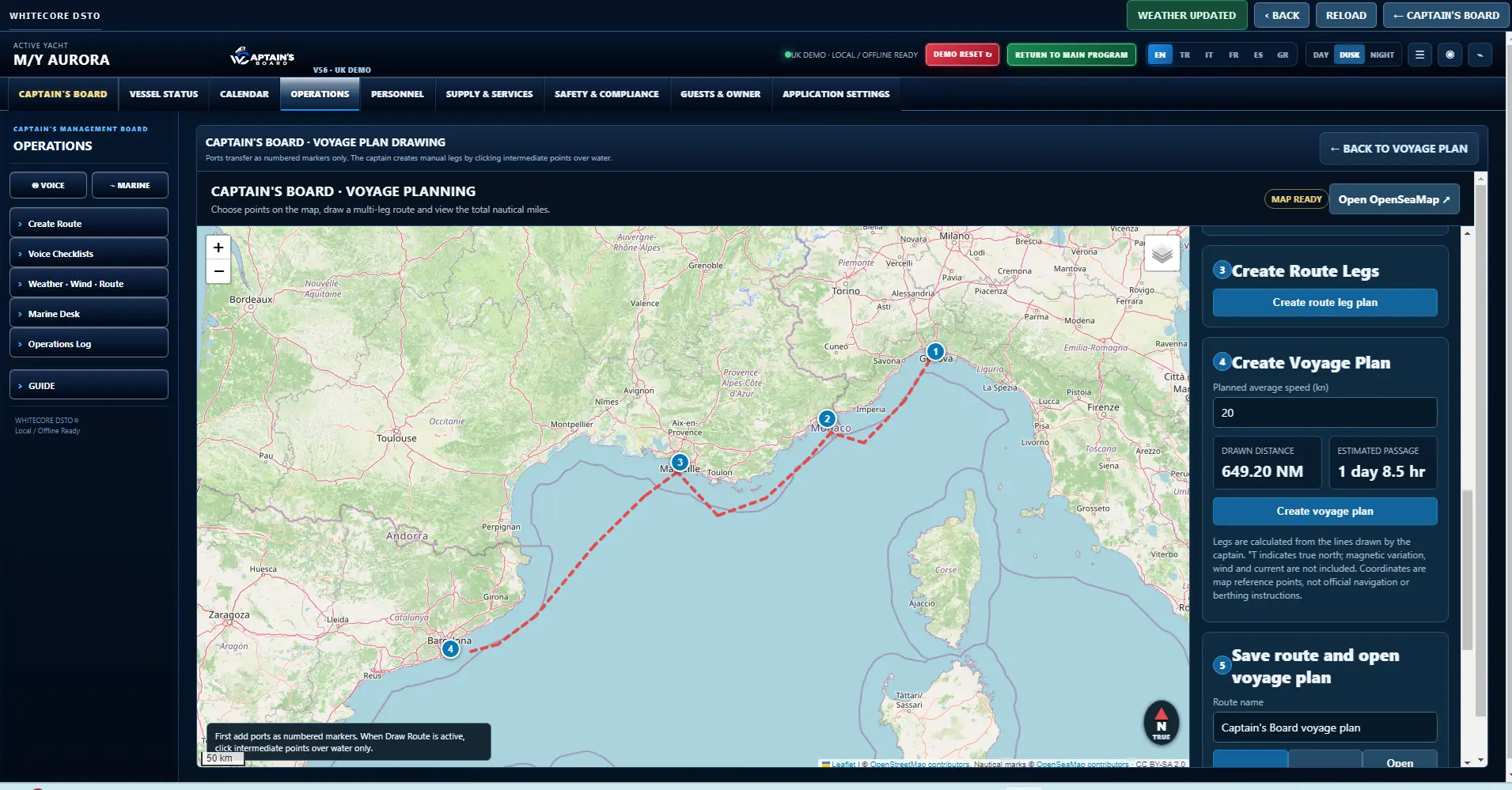The width and height of the screenshot is (1512, 790).
Task: Open the map layers control
Action: 1161,253
